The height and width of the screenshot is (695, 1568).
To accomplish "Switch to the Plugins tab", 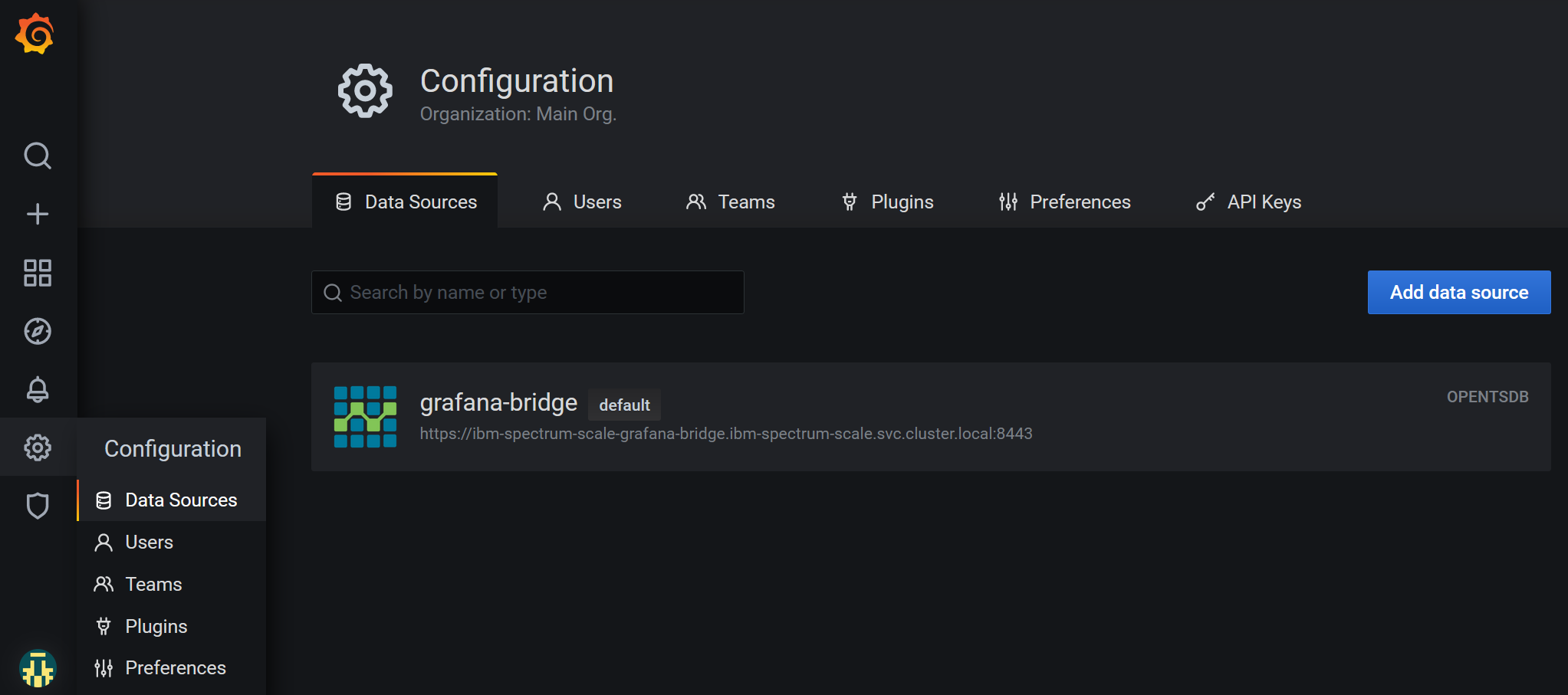I will tap(888, 202).
